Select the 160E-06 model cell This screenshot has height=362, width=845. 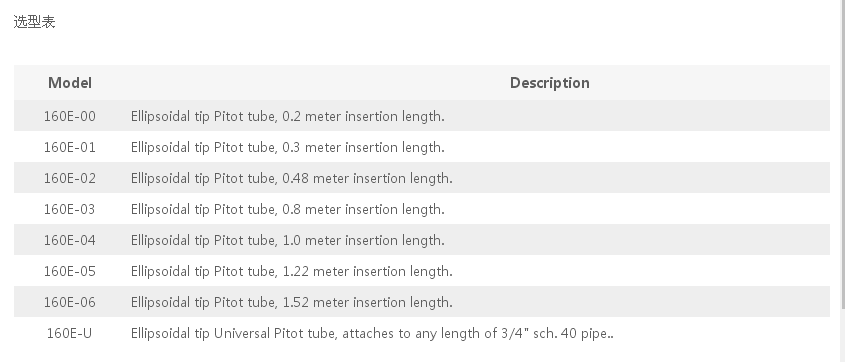70,303
